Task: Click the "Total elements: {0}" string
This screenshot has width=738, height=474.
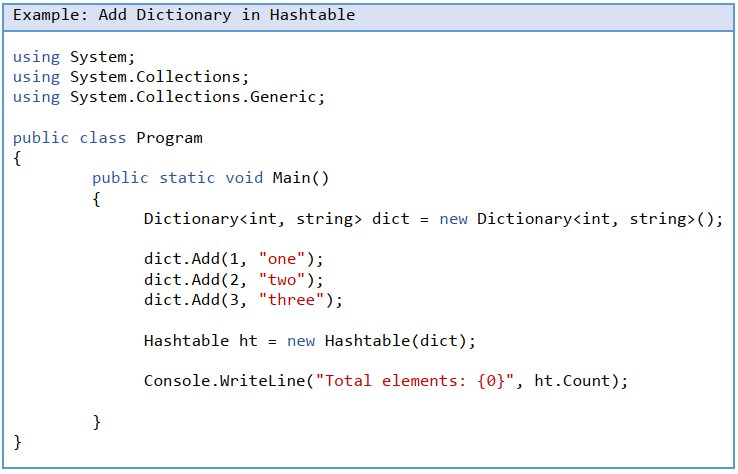Action: (415, 381)
